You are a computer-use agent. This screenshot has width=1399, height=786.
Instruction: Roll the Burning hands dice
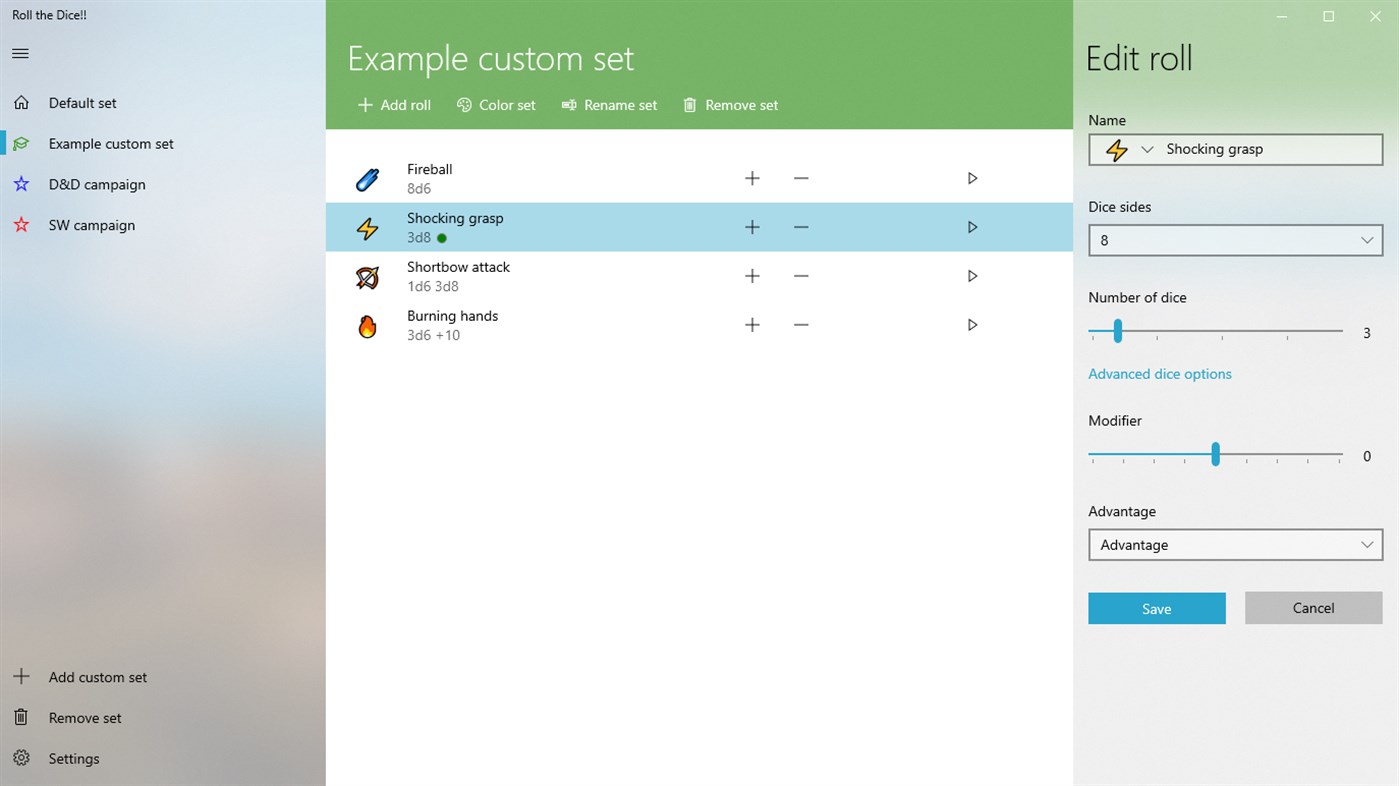click(x=972, y=326)
